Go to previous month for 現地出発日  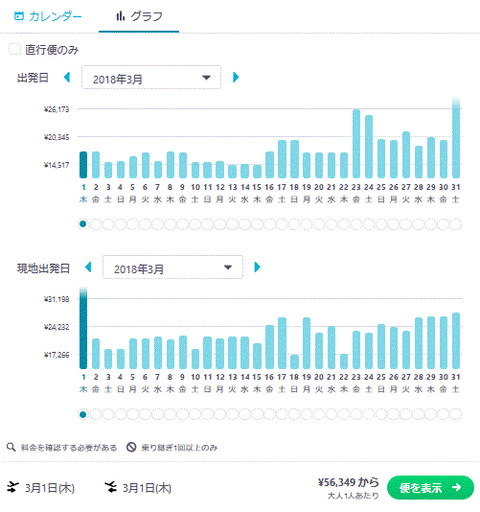[88, 267]
